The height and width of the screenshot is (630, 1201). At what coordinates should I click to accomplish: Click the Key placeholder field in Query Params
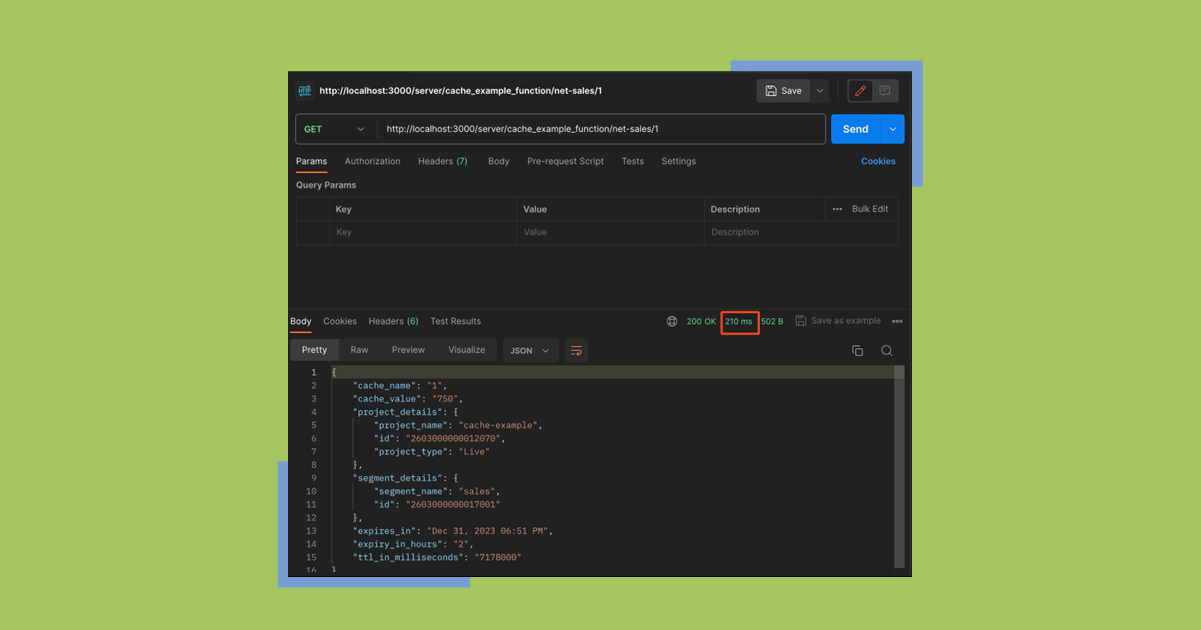[423, 232]
